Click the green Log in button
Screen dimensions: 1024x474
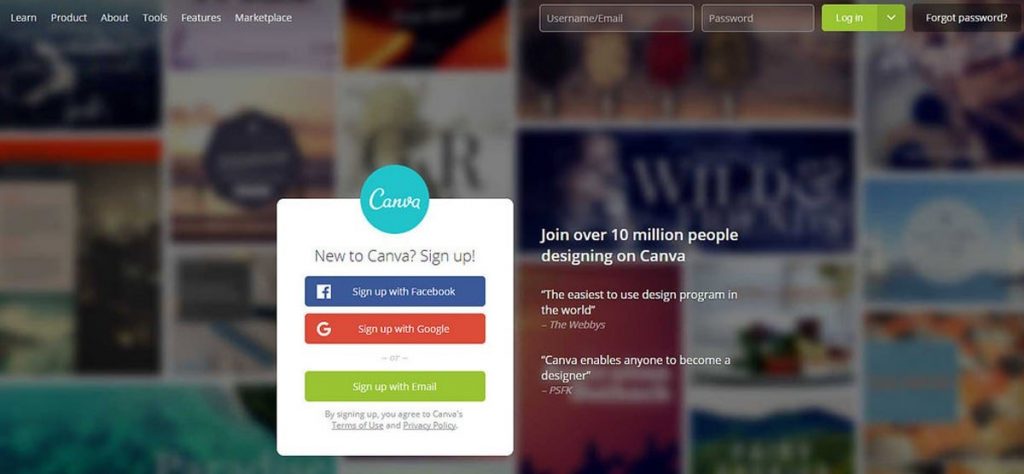pos(850,18)
